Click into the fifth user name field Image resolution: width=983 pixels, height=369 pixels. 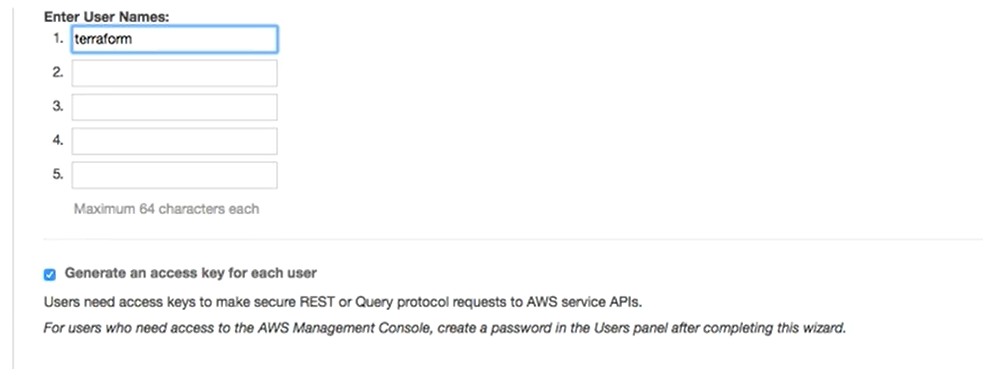pyautogui.click(x=174, y=175)
